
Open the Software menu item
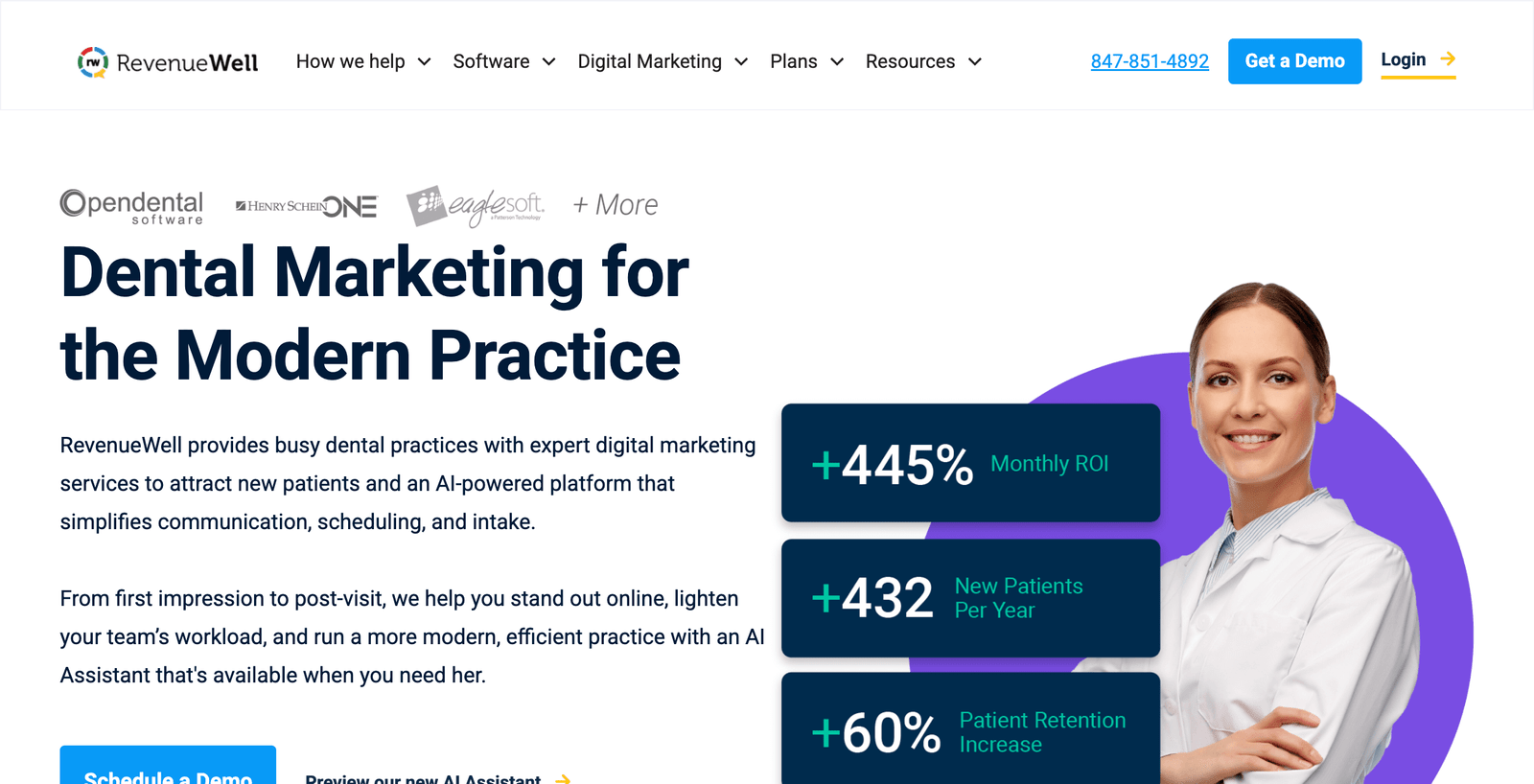pos(491,61)
